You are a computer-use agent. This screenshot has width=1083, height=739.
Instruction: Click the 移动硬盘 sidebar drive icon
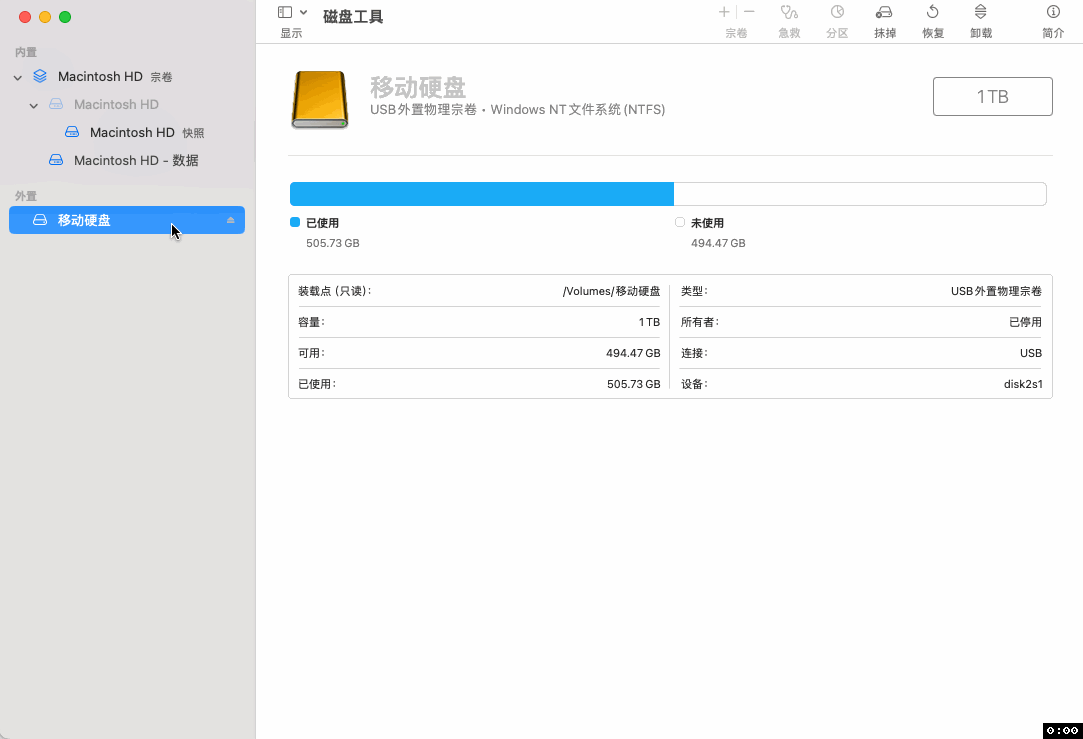tap(40, 220)
